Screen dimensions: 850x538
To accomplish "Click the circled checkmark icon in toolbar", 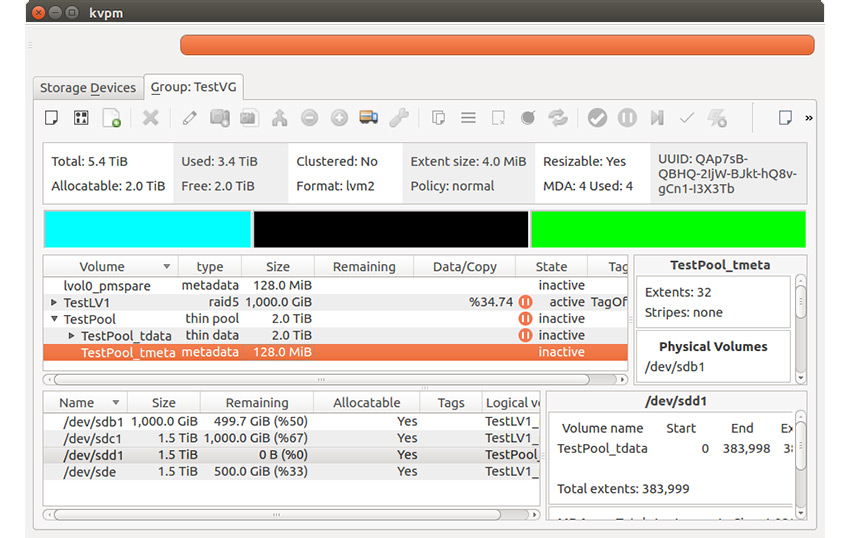I will [597, 118].
